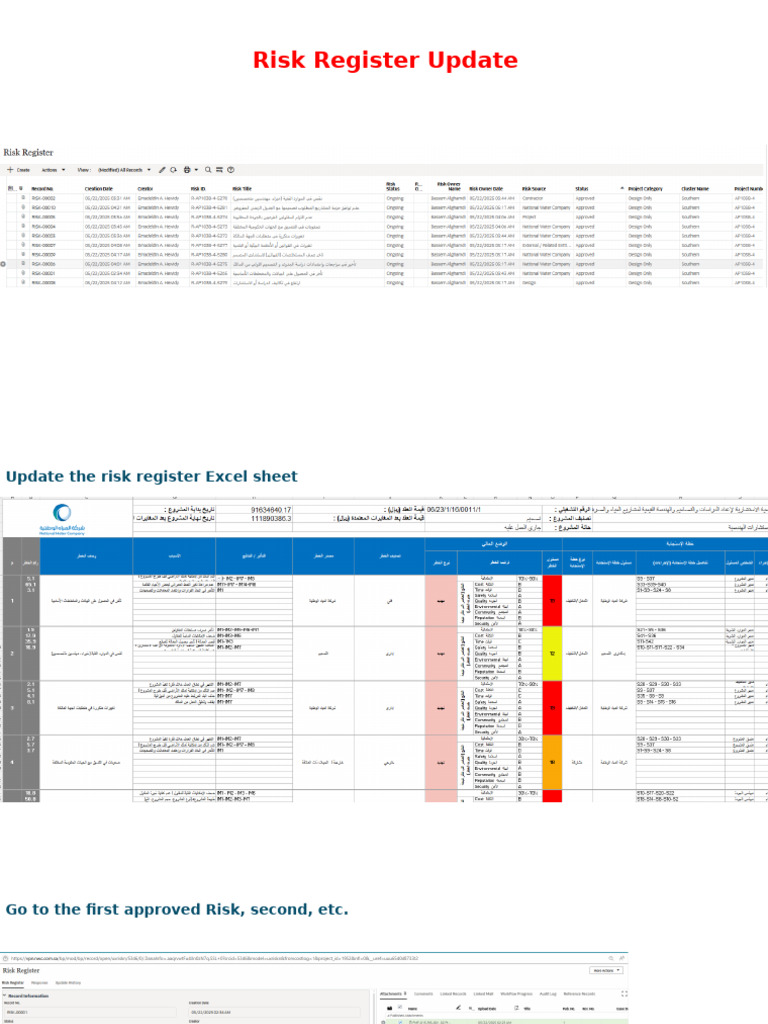Switch to the Responses tab
Viewport: 768px width, 1024px height.
(x=40, y=983)
